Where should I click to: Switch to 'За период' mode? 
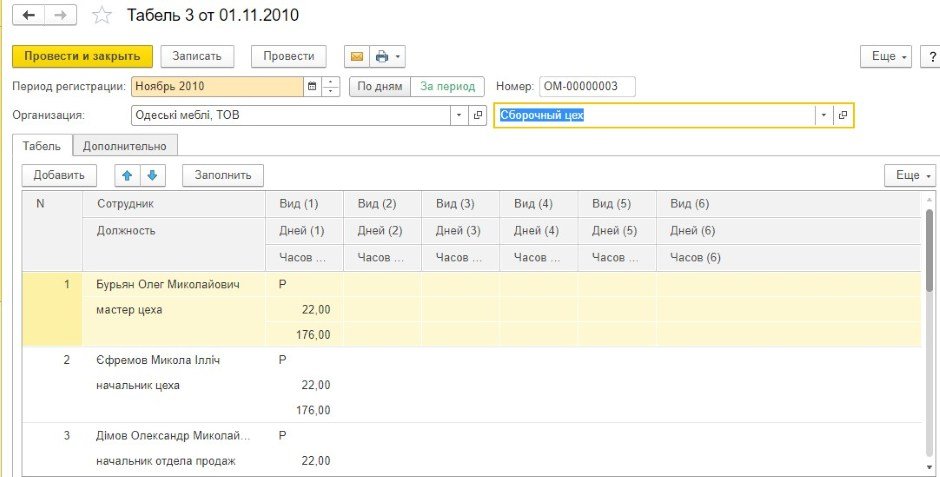pos(447,86)
